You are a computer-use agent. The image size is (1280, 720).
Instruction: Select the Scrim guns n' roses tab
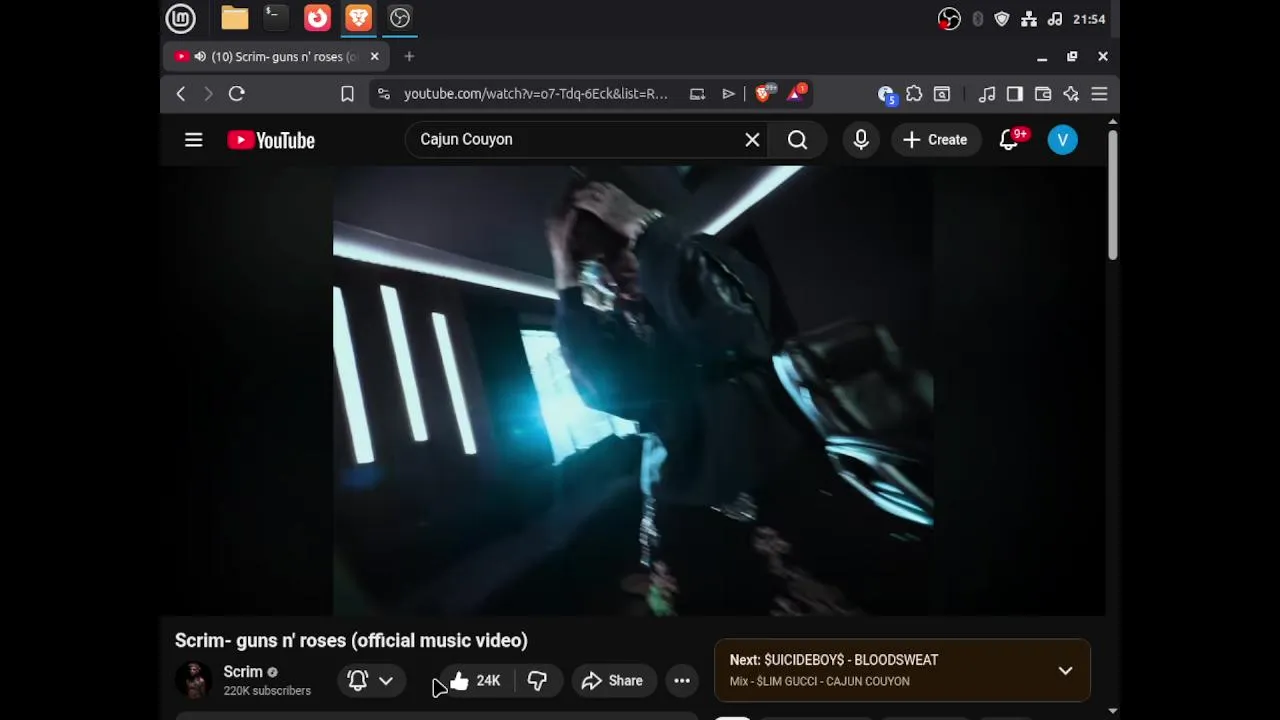[x=276, y=57]
